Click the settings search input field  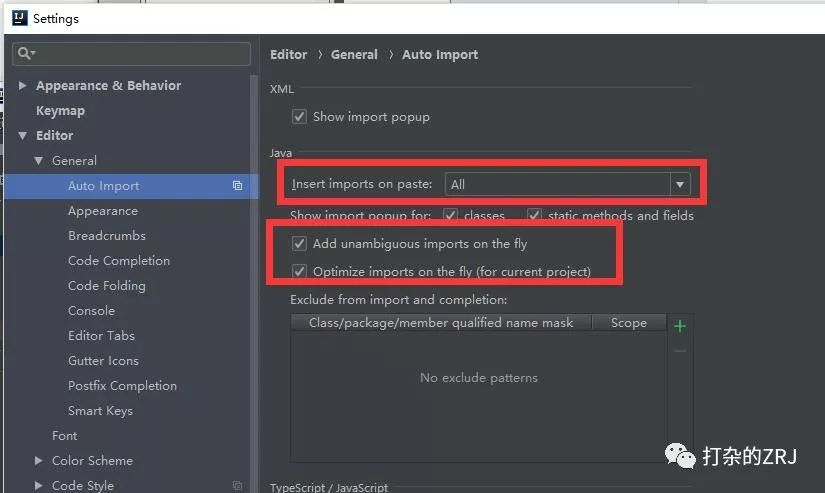tap(132, 54)
